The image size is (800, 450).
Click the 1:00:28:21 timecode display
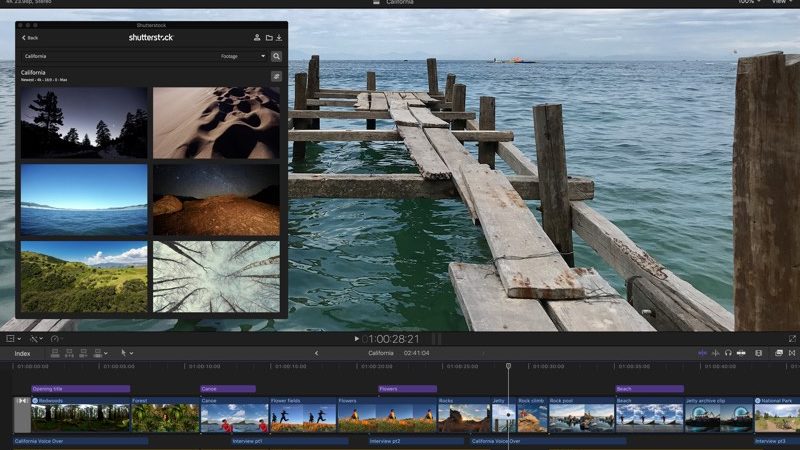pos(393,339)
